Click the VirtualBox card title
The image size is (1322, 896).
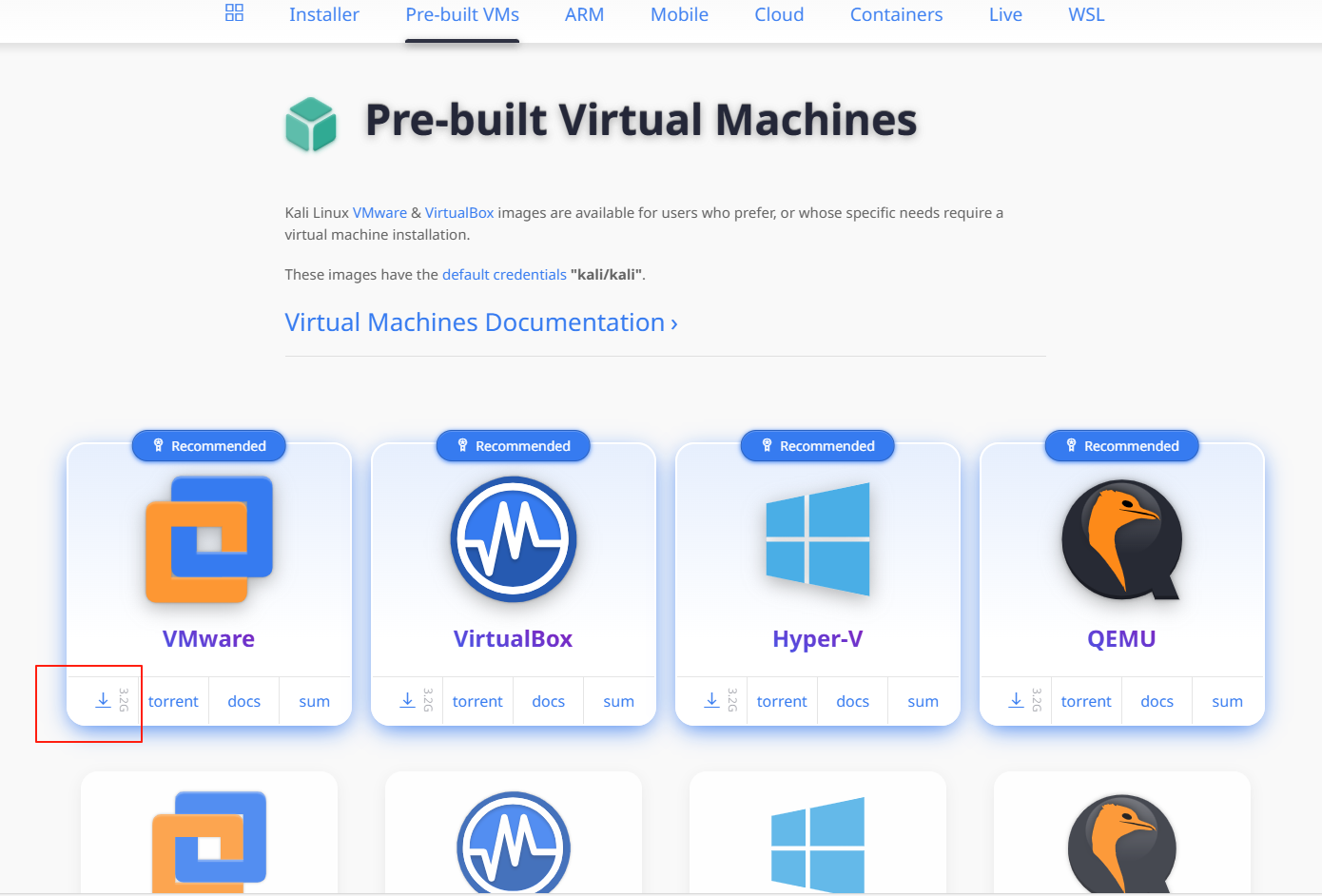pos(513,639)
